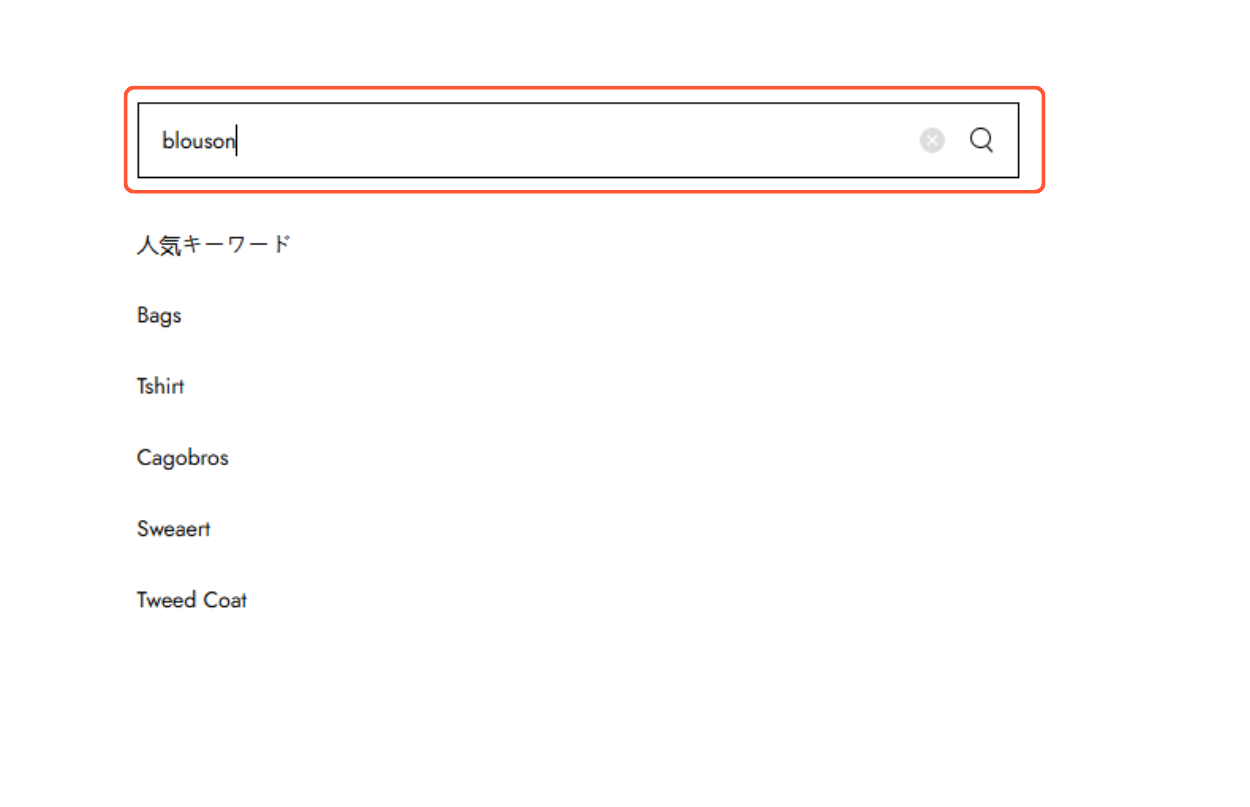Focus the search box containing blouson
The width and height of the screenshot is (1250, 807).
click(x=578, y=141)
